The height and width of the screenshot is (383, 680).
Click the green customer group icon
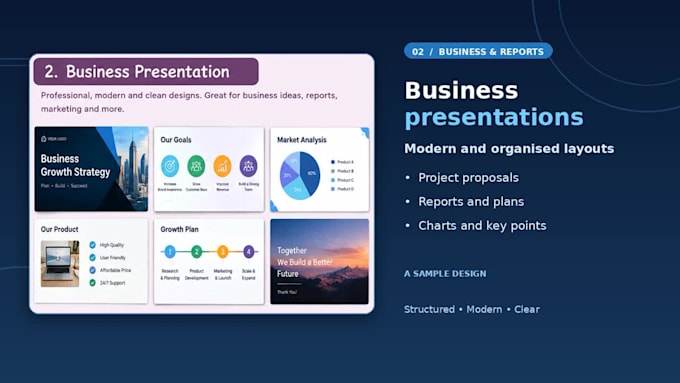coord(196,166)
